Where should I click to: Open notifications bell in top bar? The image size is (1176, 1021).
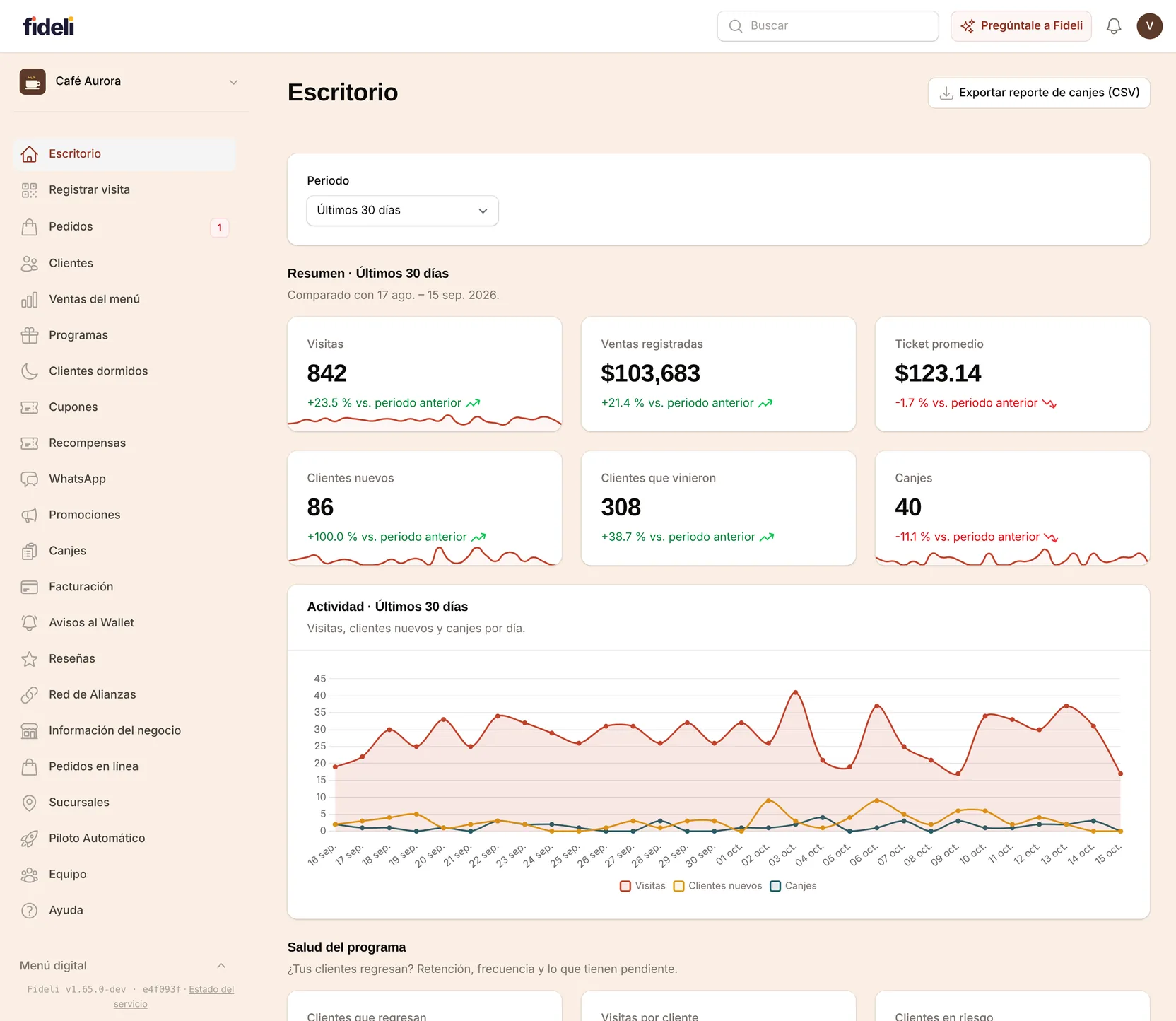(1114, 26)
